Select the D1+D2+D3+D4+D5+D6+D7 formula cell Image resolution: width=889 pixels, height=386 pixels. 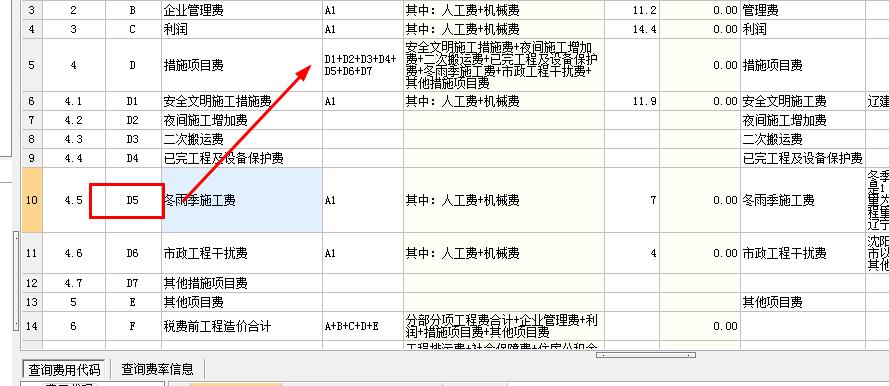pyautogui.click(x=363, y=65)
